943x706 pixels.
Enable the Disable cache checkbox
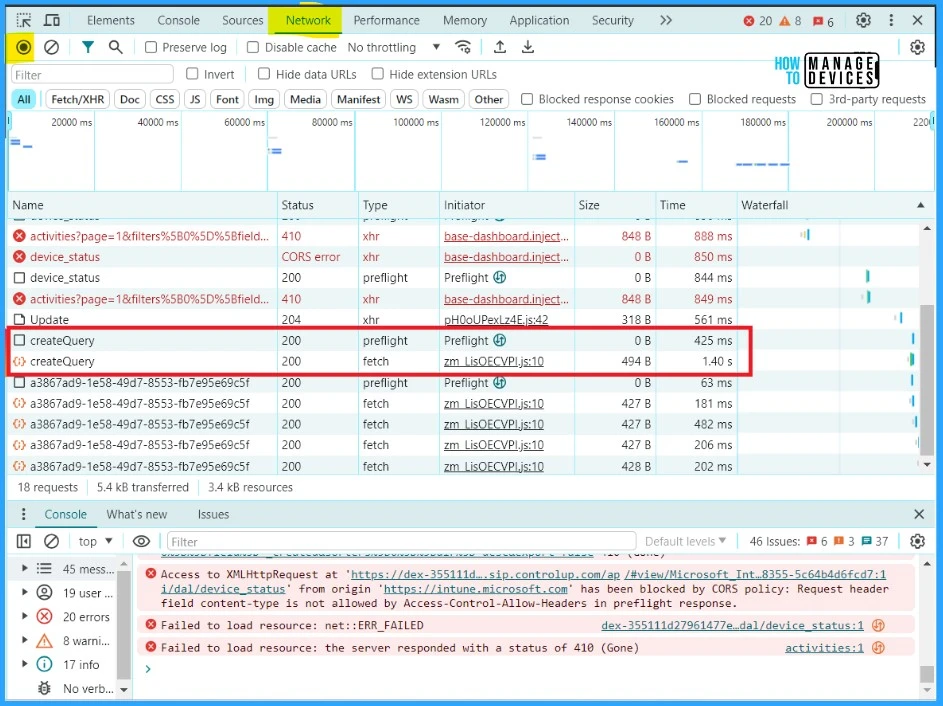253,47
